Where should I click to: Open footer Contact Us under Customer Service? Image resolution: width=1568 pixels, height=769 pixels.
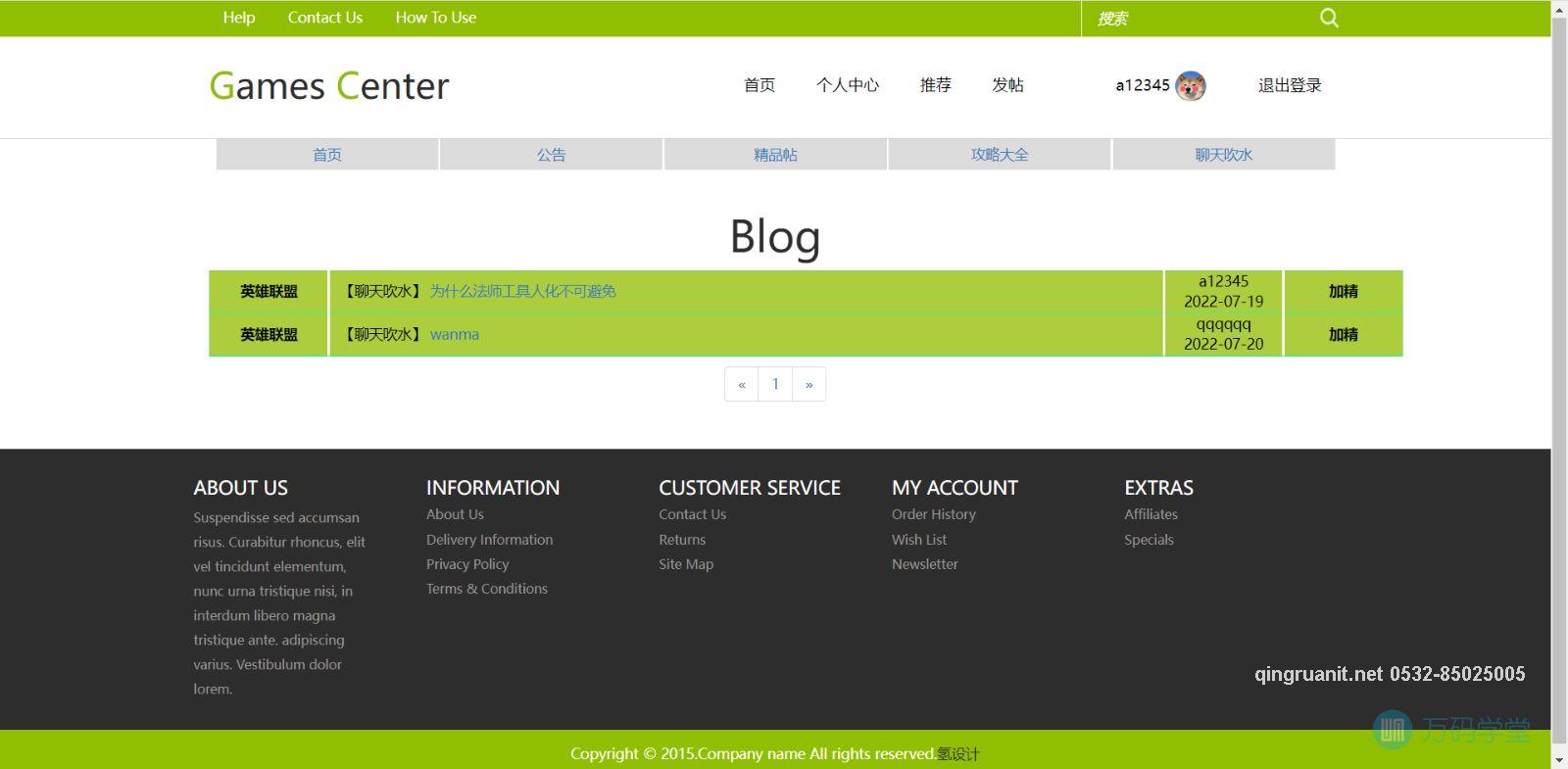click(693, 514)
